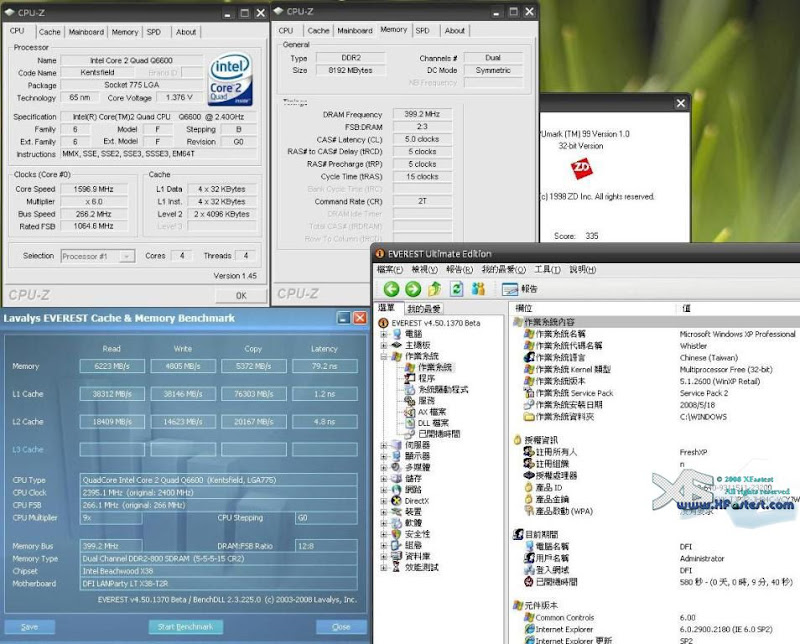800x644 pixels.
Task: Click the green Forward arrow in EVEREST toolbar
Action: [412, 289]
